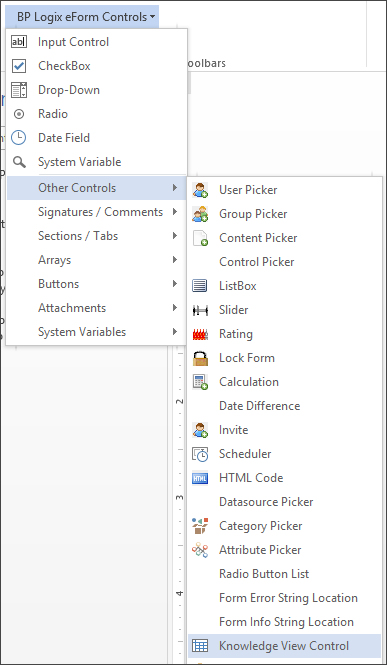Click the Content Picker document icon
This screenshot has height=665, width=387.
click(x=200, y=238)
